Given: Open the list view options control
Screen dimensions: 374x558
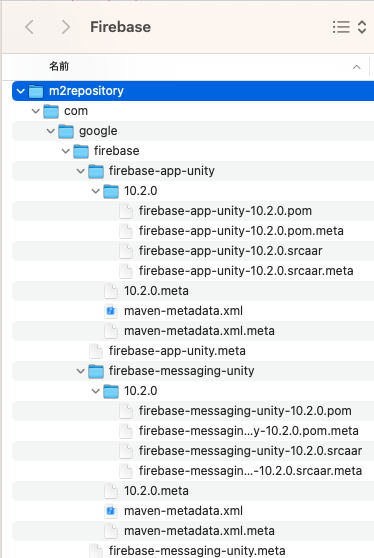Looking at the screenshot, I should point(349,27).
